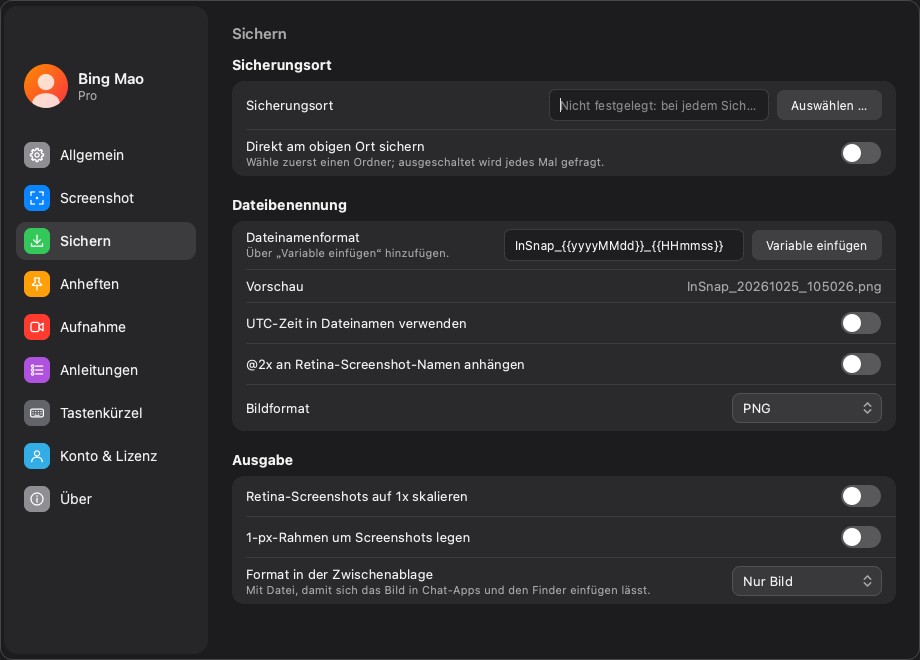The width and height of the screenshot is (920, 660).
Task: Click the Bing Mao user name
Action: tap(111, 79)
